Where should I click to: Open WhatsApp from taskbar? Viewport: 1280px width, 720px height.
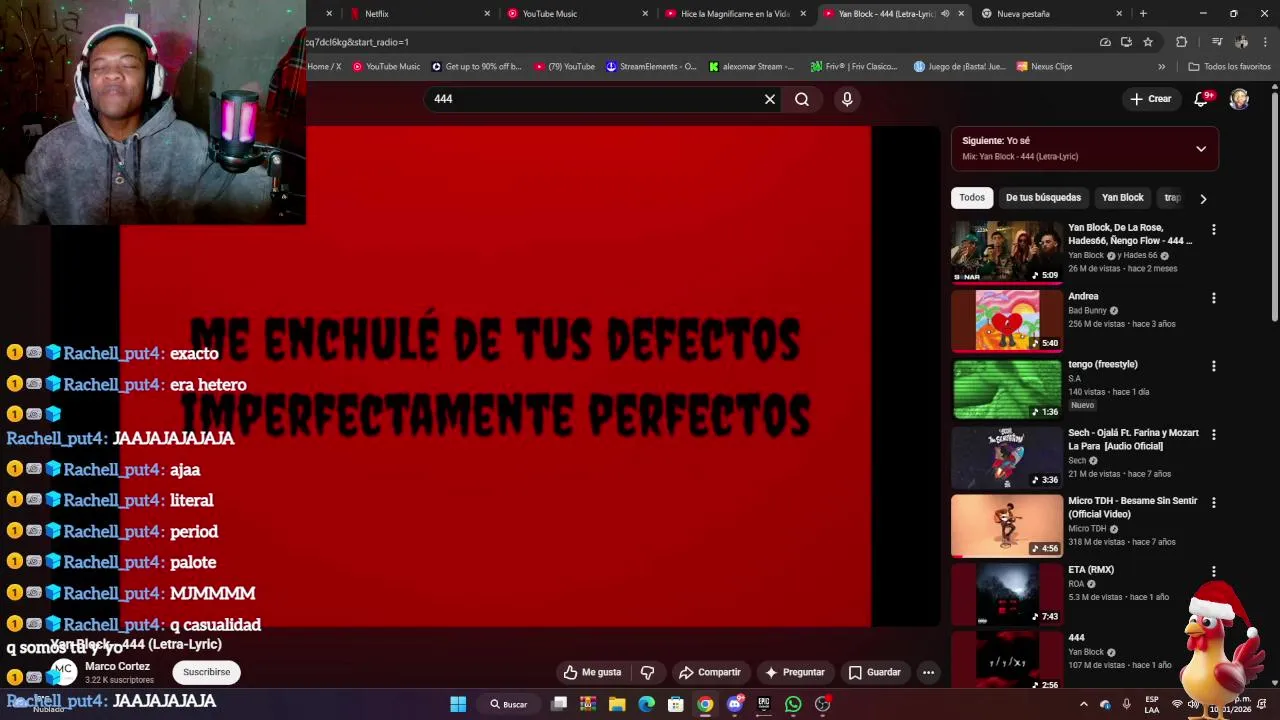coord(793,704)
